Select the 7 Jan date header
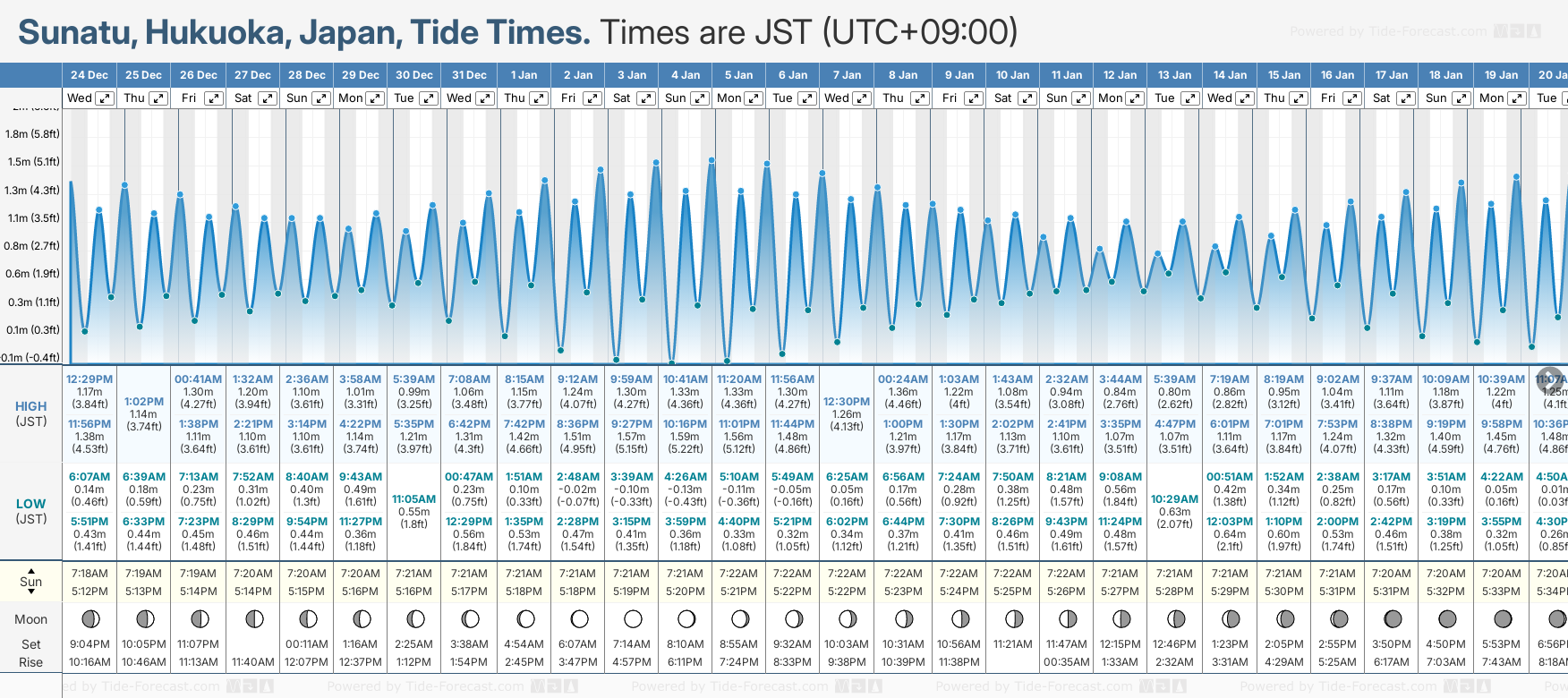1568x698 pixels. click(848, 75)
